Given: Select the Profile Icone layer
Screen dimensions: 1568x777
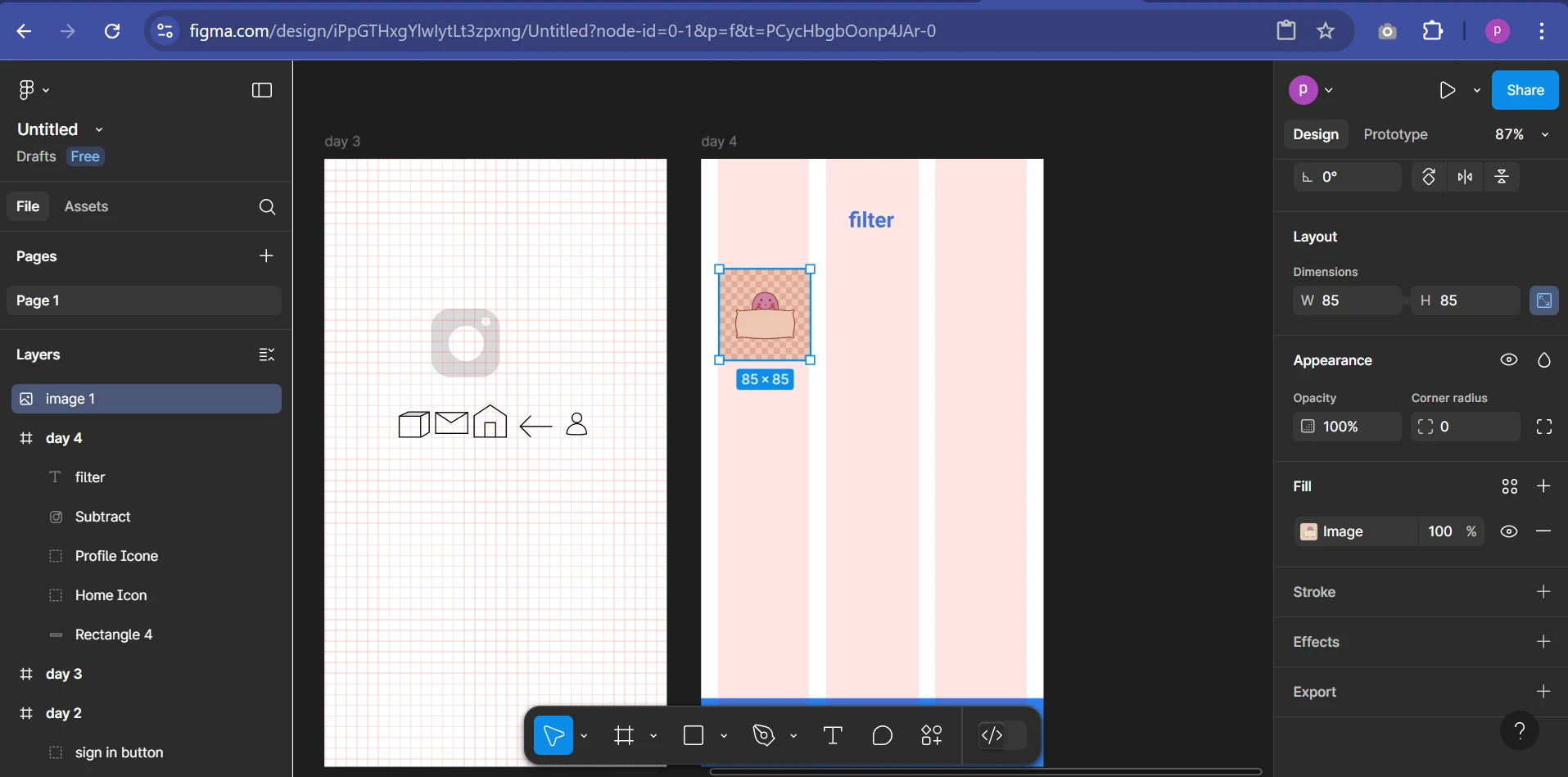Looking at the screenshot, I should click(x=147, y=556).
